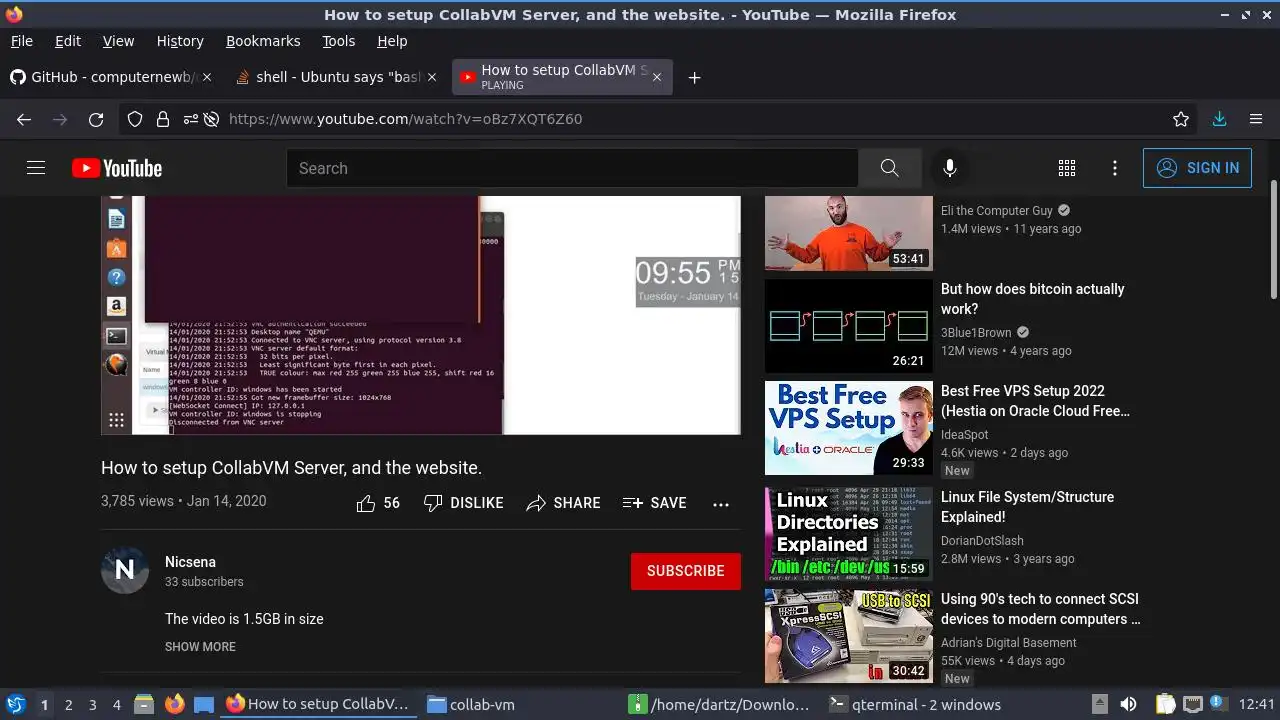Save video to playlist with SAVE
Screen dimensions: 1280x720
pos(655,503)
